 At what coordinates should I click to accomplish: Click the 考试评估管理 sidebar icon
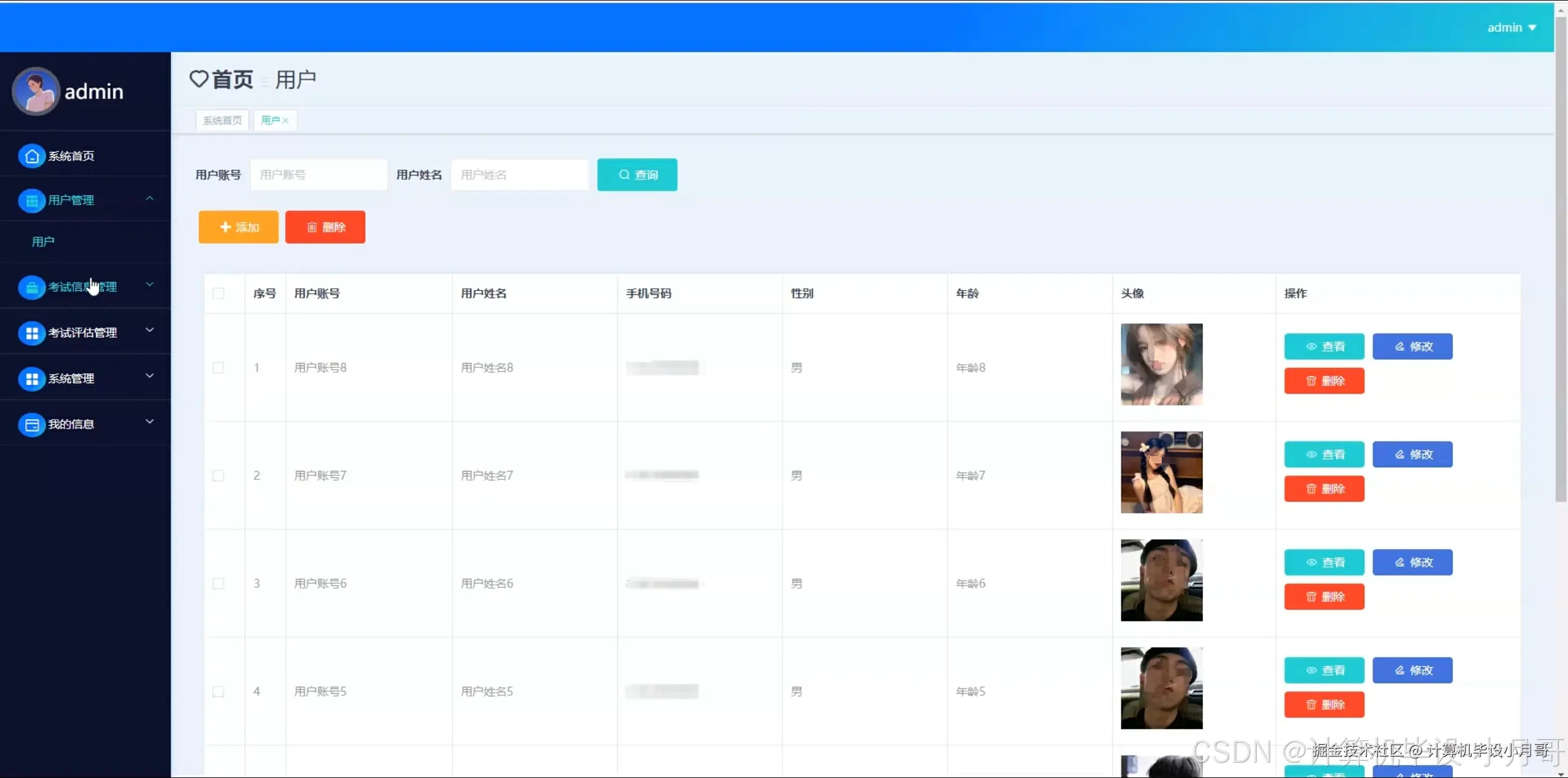pos(32,333)
